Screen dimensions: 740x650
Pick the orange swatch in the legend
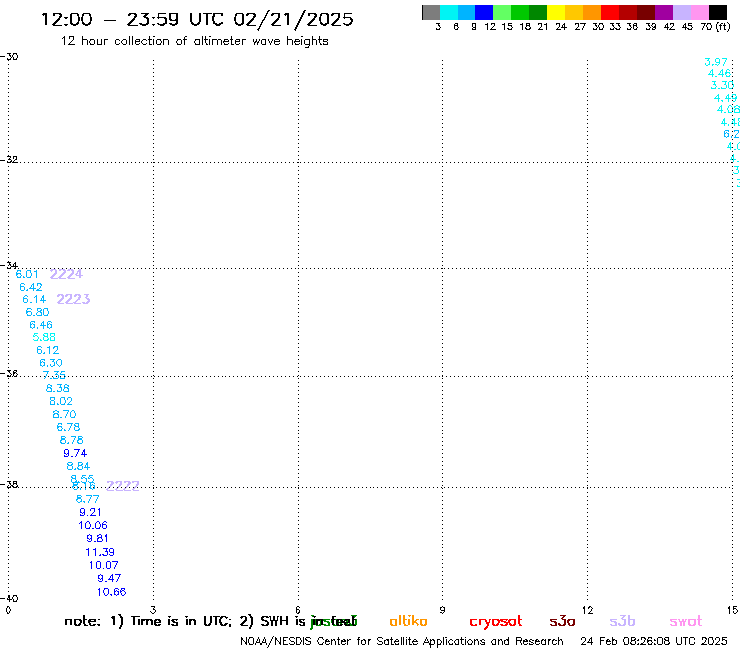pyautogui.click(x=592, y=12)
